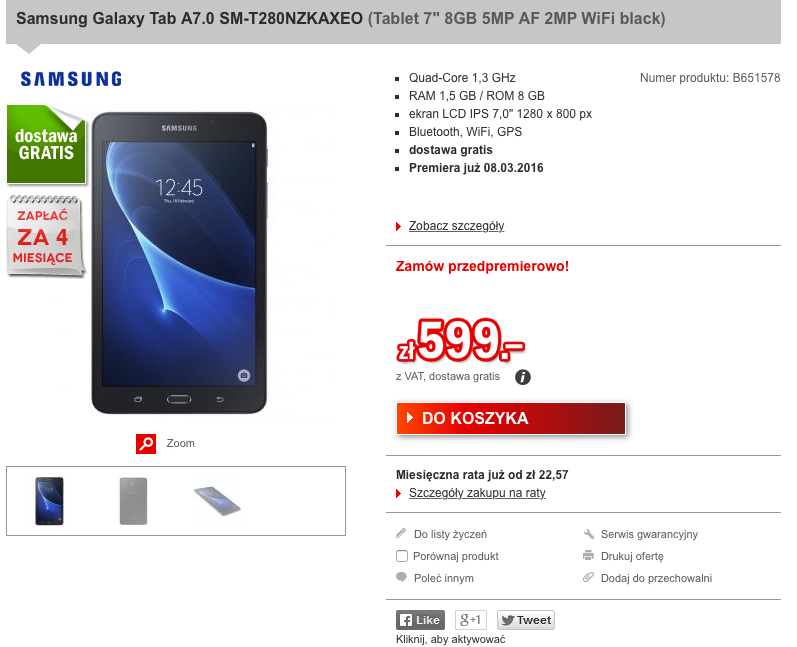
Task: Select the angled view tablet thumbnail
Action: click(218, 501)
